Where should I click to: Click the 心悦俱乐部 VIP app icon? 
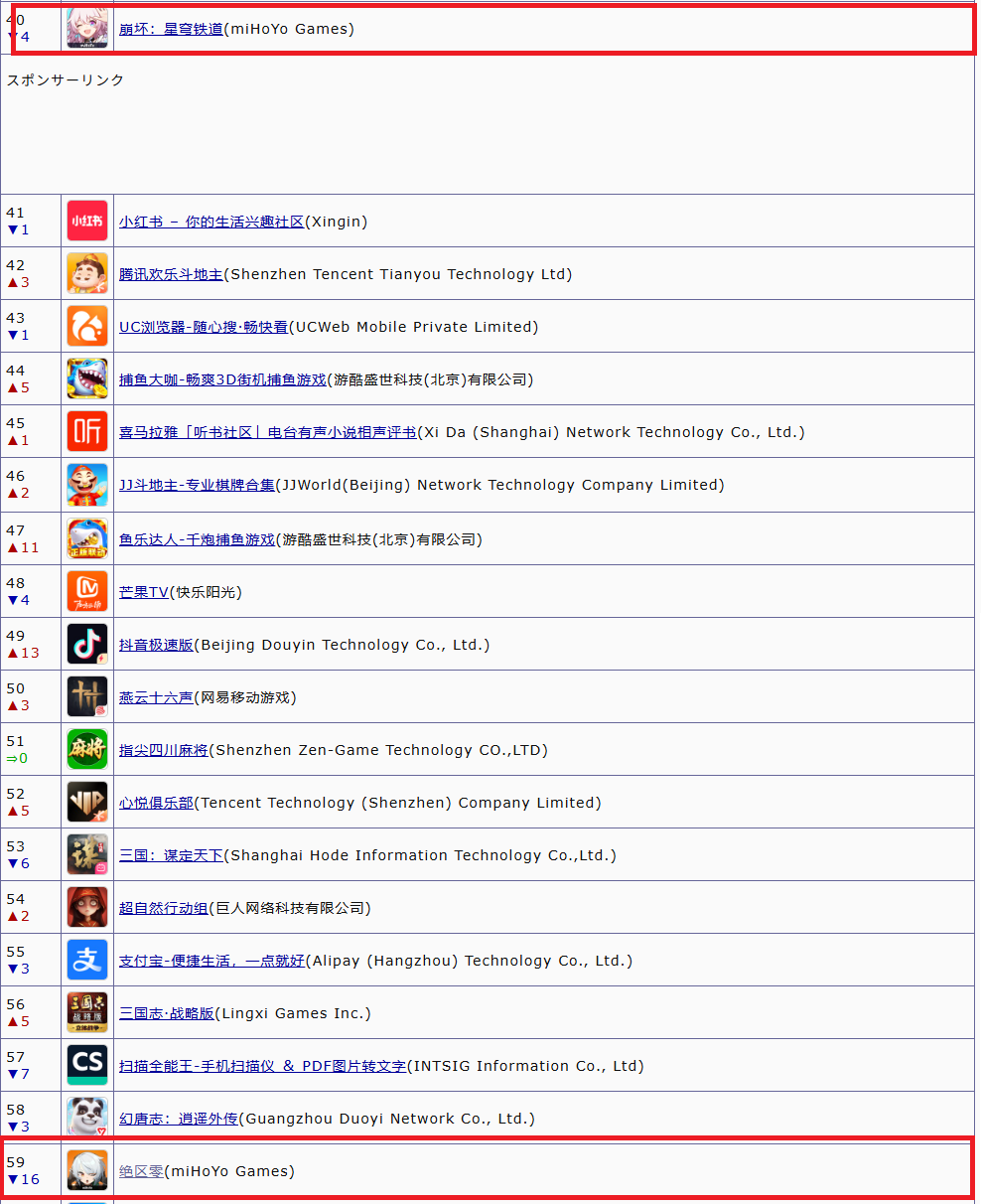coord(87,802)
